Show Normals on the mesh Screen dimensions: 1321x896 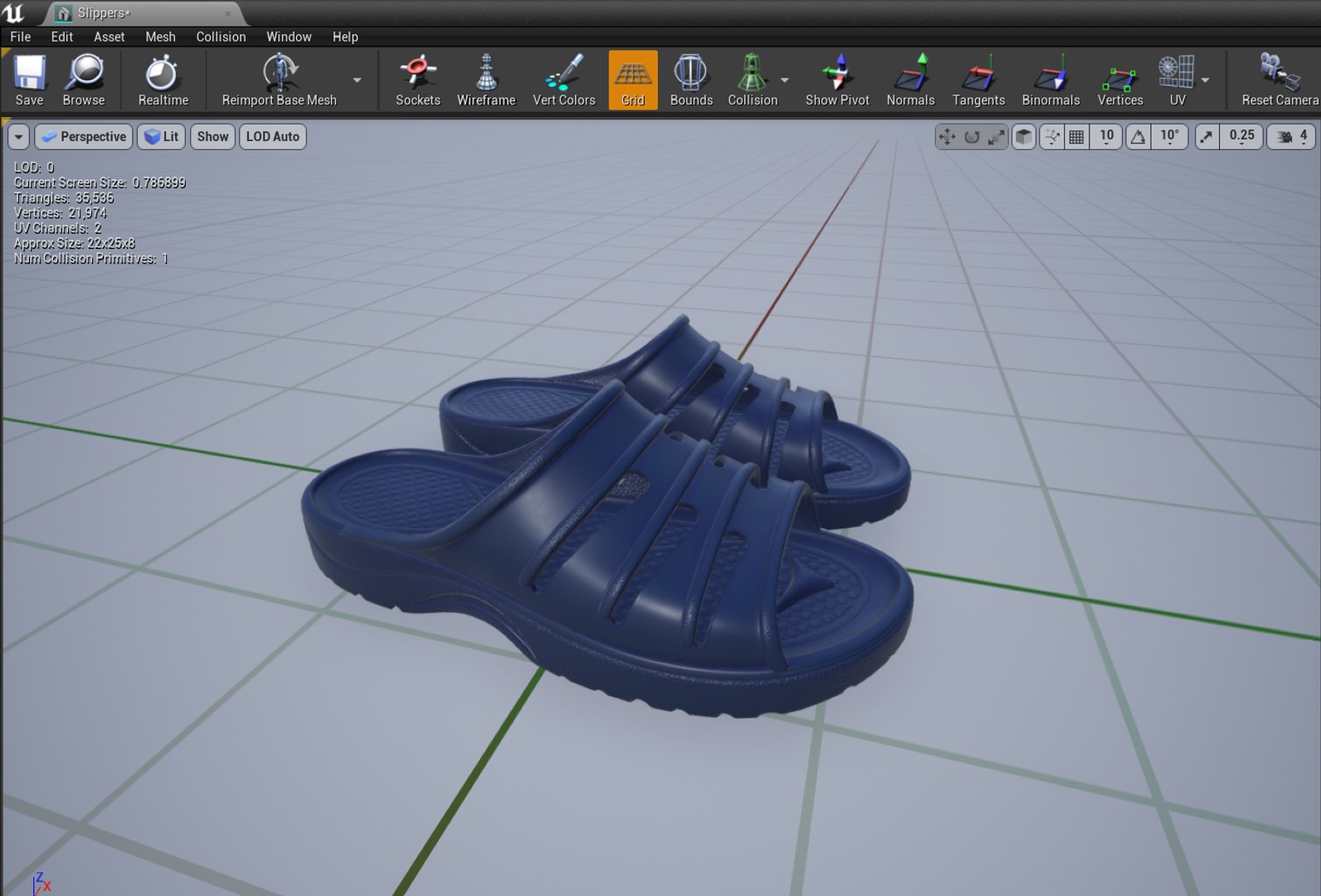tap(910, 80)
